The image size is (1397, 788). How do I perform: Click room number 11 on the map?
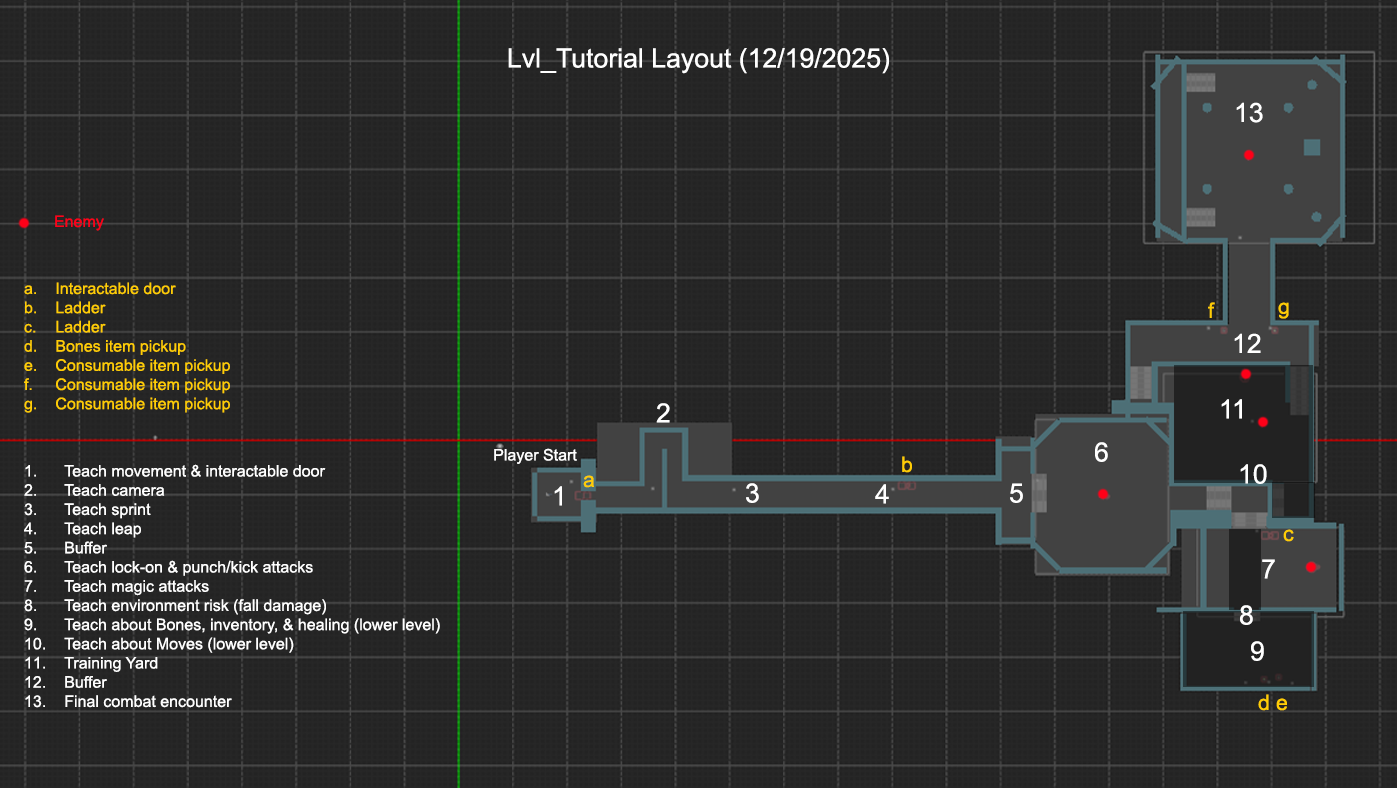[1232, 409]
